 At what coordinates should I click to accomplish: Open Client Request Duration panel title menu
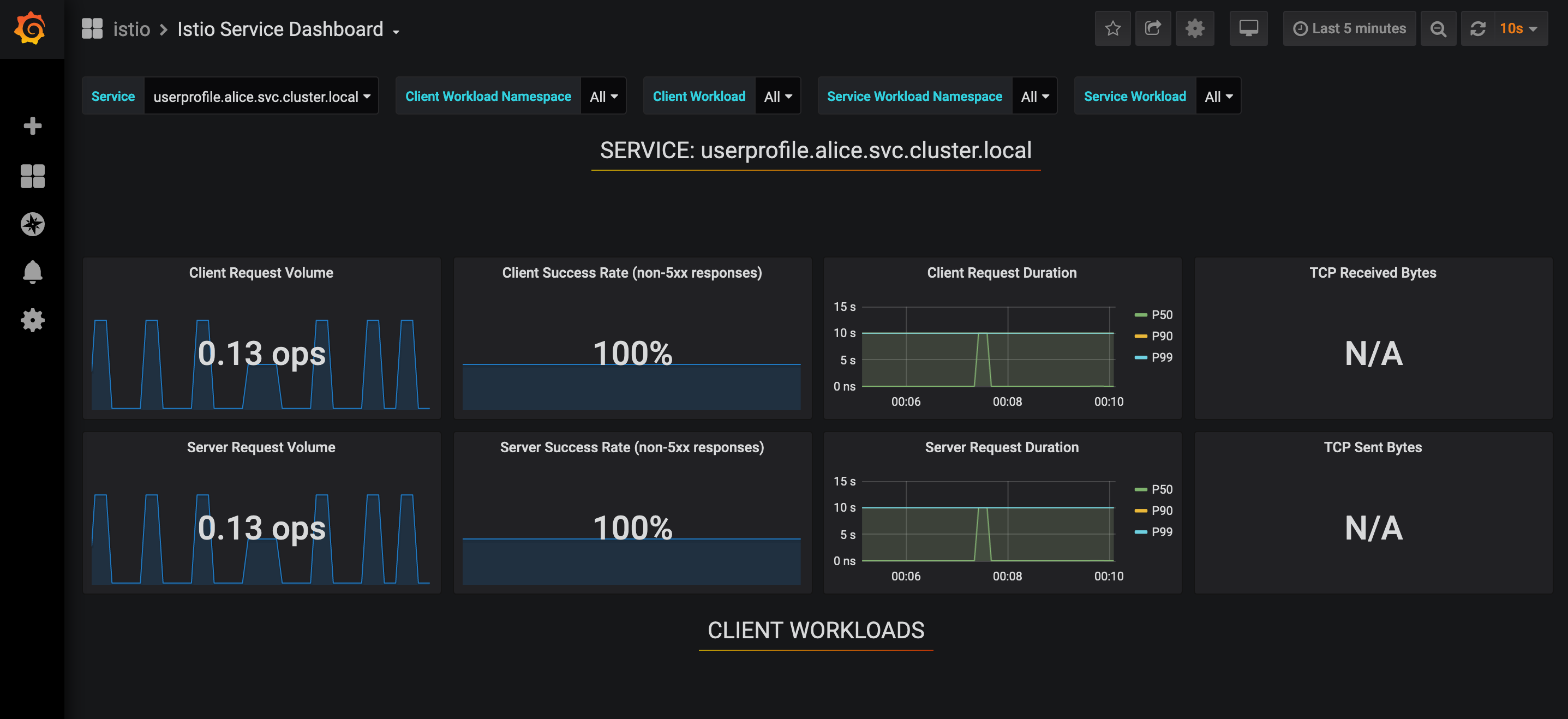1002,273
